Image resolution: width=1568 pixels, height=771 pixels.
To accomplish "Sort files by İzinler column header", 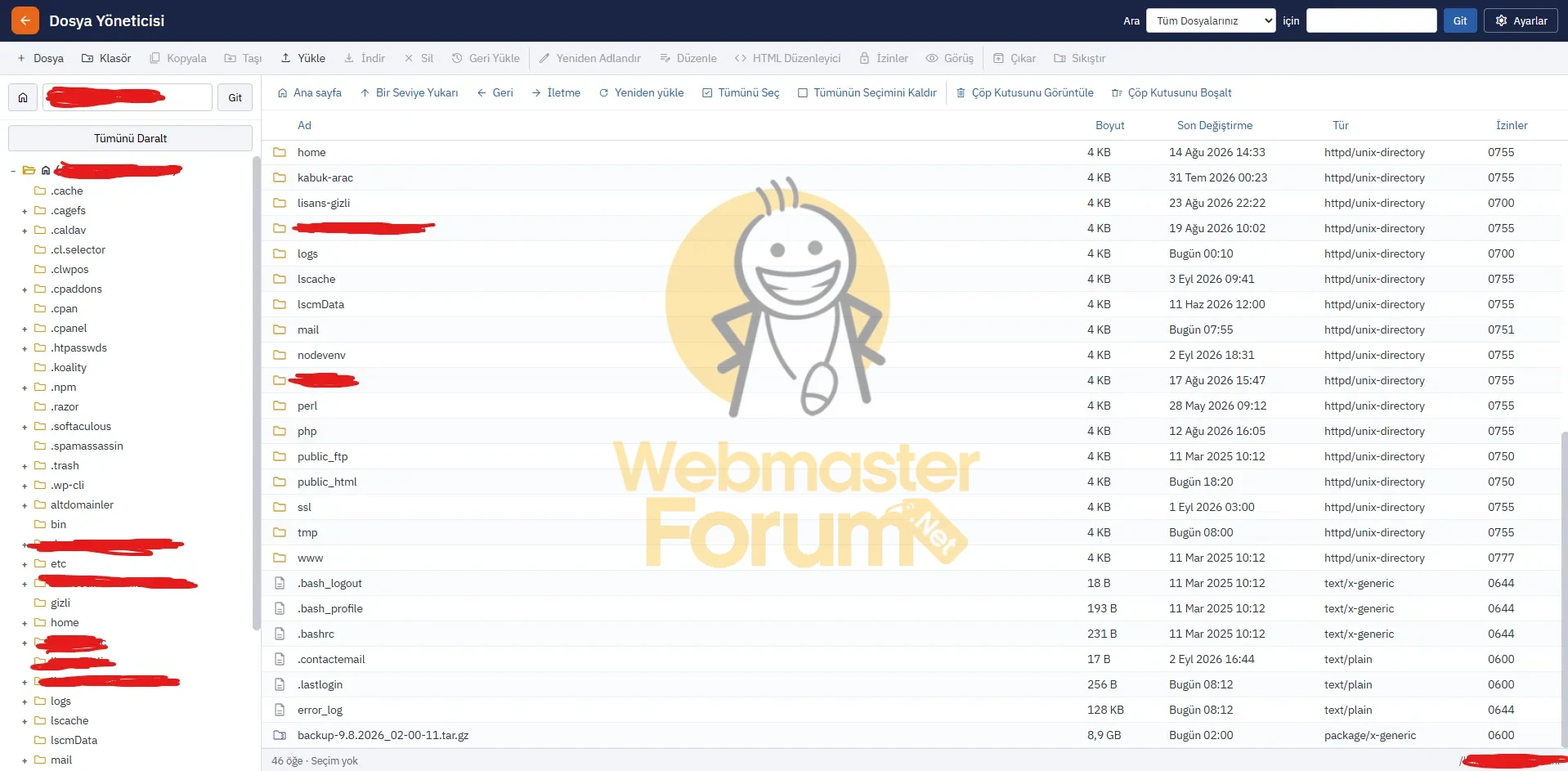I will (x=1512, y=125).
